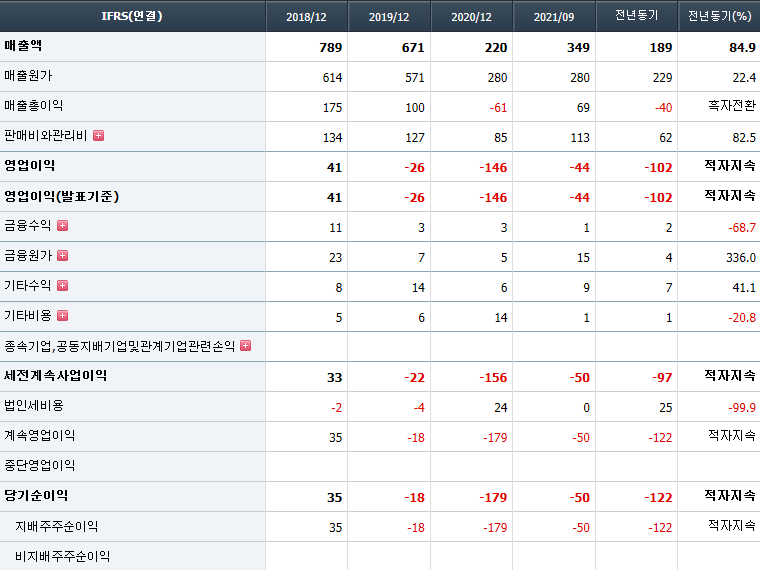Click the 2021/09 column header
Viewport: 760px width, 570px height.
tap(554, 17)
